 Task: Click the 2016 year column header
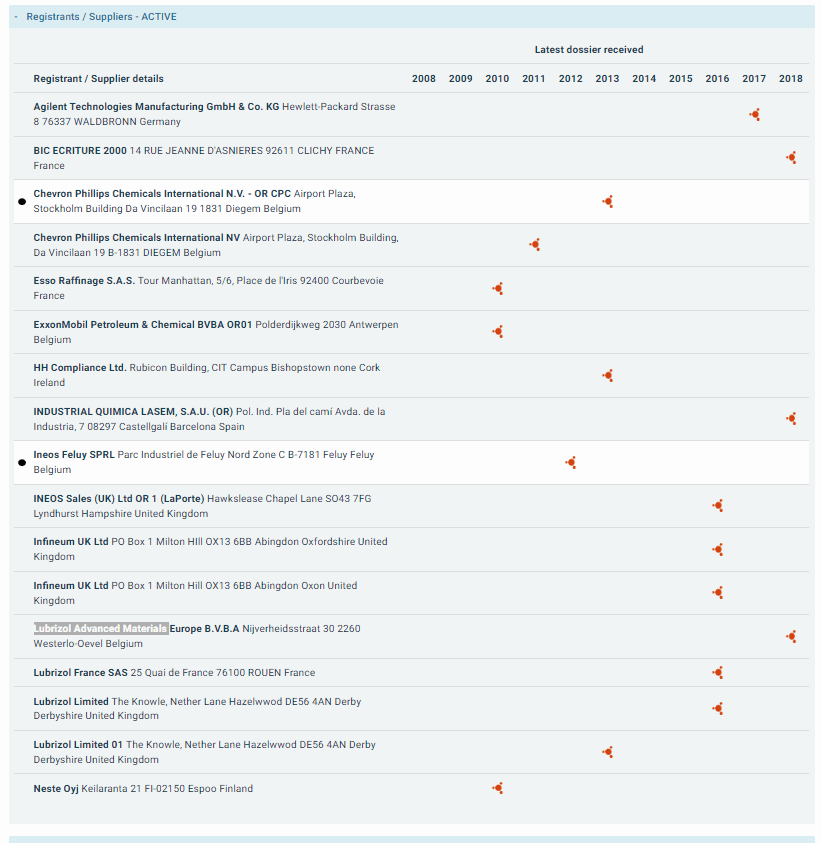(717, 78)
